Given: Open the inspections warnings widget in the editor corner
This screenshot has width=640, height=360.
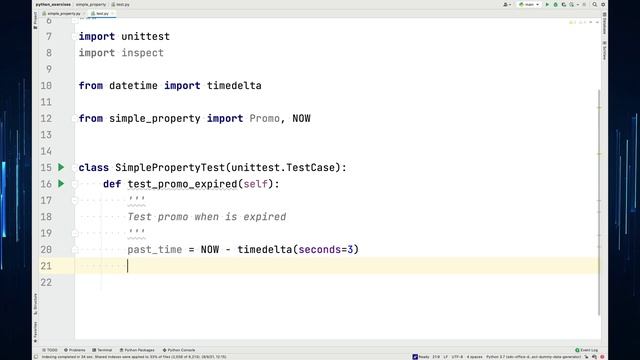Looking at the screenshot, I should (x=579, y=22).
